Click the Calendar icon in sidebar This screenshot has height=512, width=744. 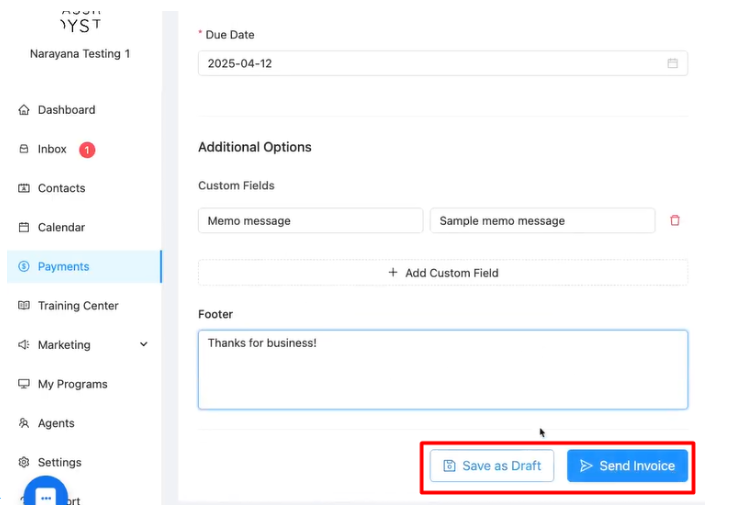point(24,228)
